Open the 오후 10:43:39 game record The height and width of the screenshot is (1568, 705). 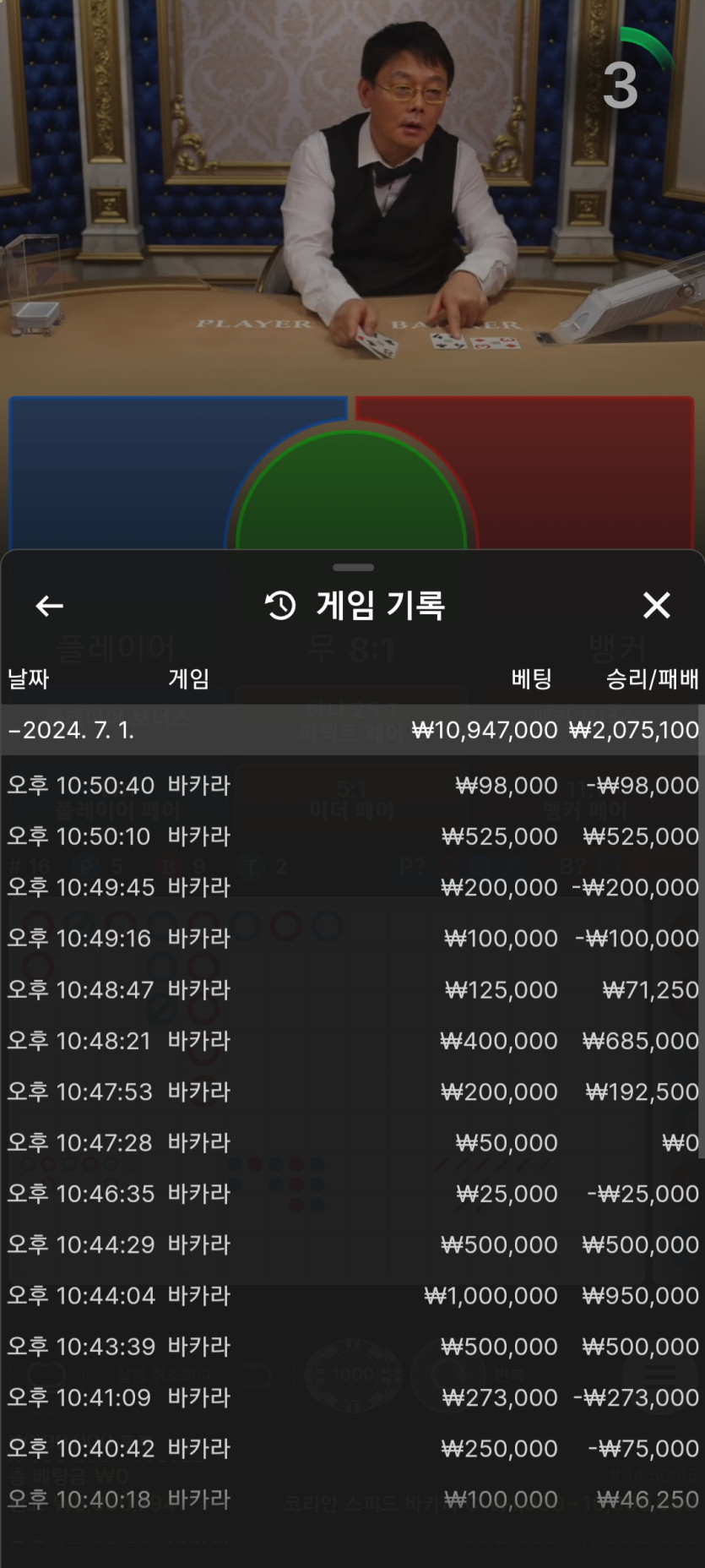click(x=352, y=1347)
